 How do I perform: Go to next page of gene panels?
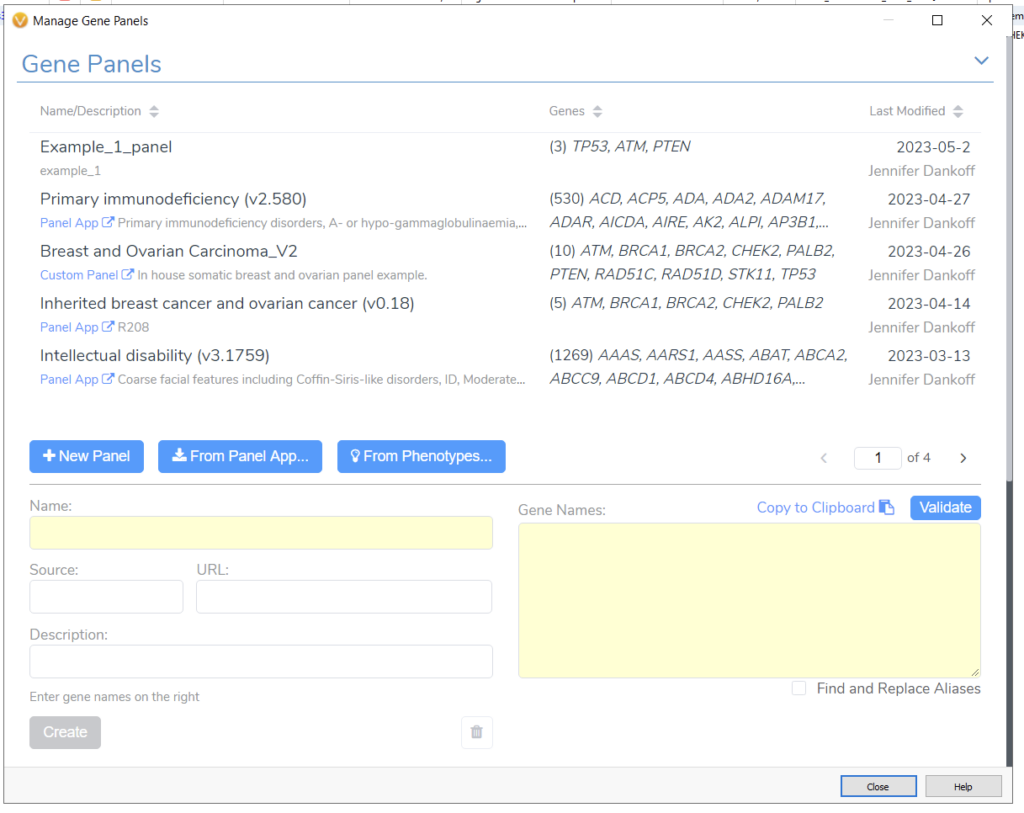pos(963,458)
